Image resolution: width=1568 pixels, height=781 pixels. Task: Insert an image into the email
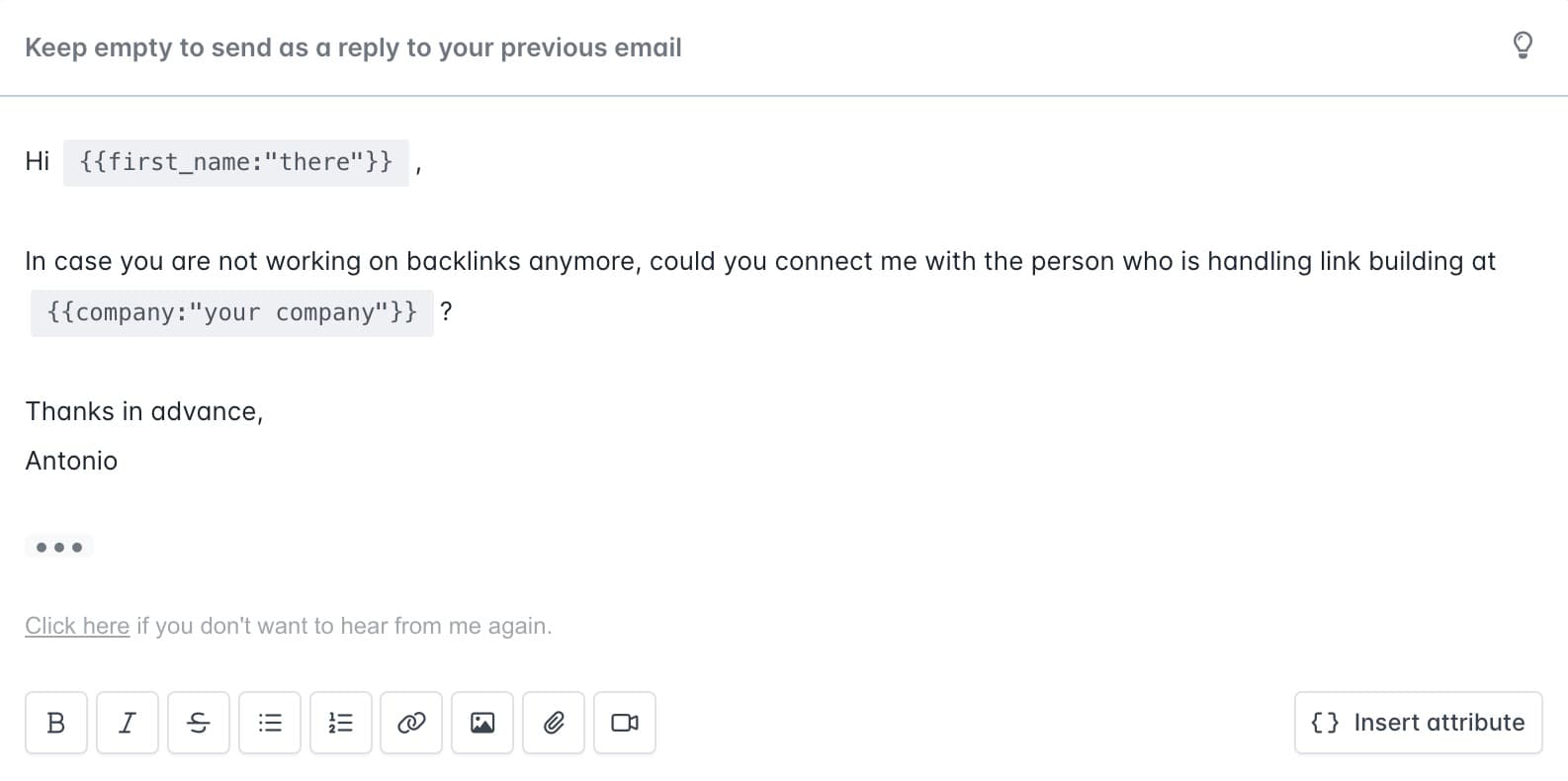[482, 723]
